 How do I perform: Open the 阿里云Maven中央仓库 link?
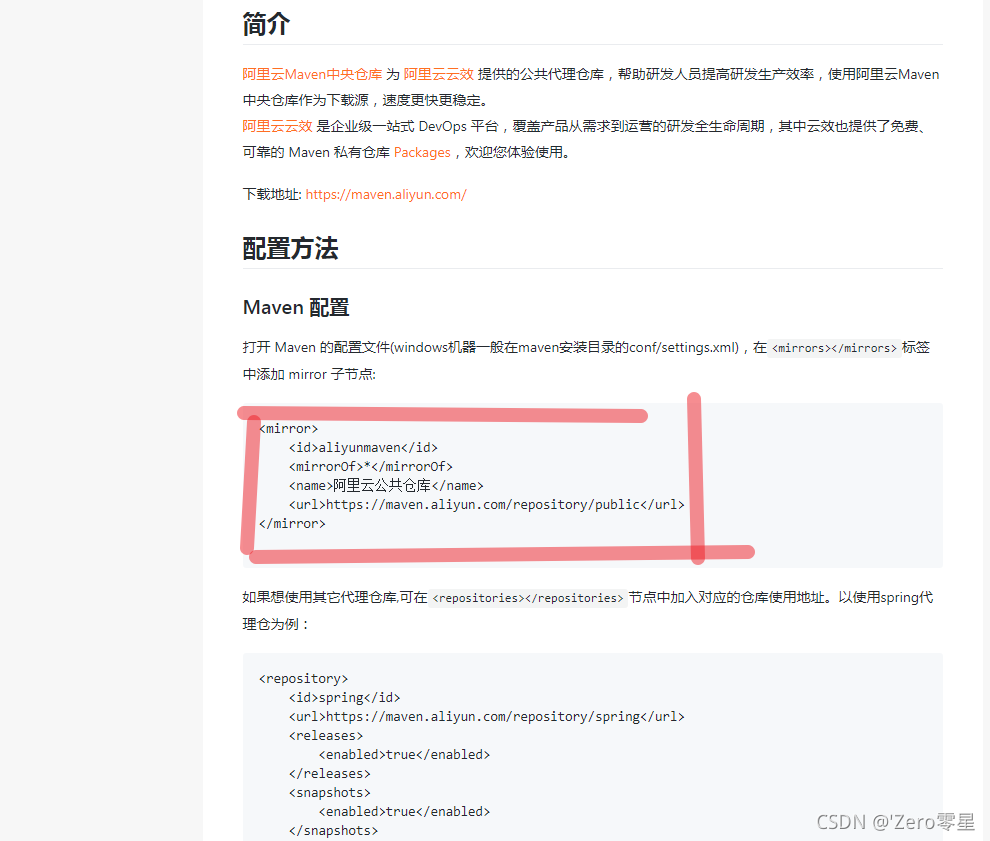pyautogui.click(x=312, y=75)
